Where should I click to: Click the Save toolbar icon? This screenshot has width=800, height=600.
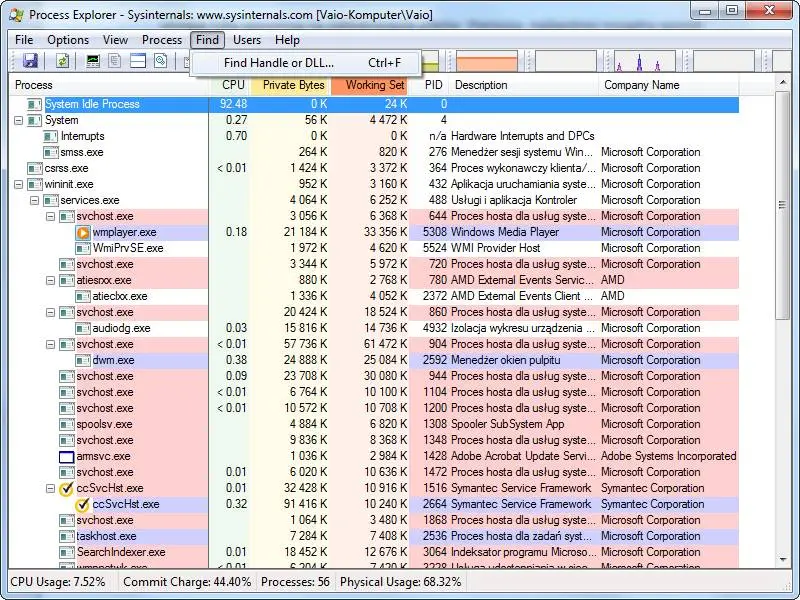[30, 62]
